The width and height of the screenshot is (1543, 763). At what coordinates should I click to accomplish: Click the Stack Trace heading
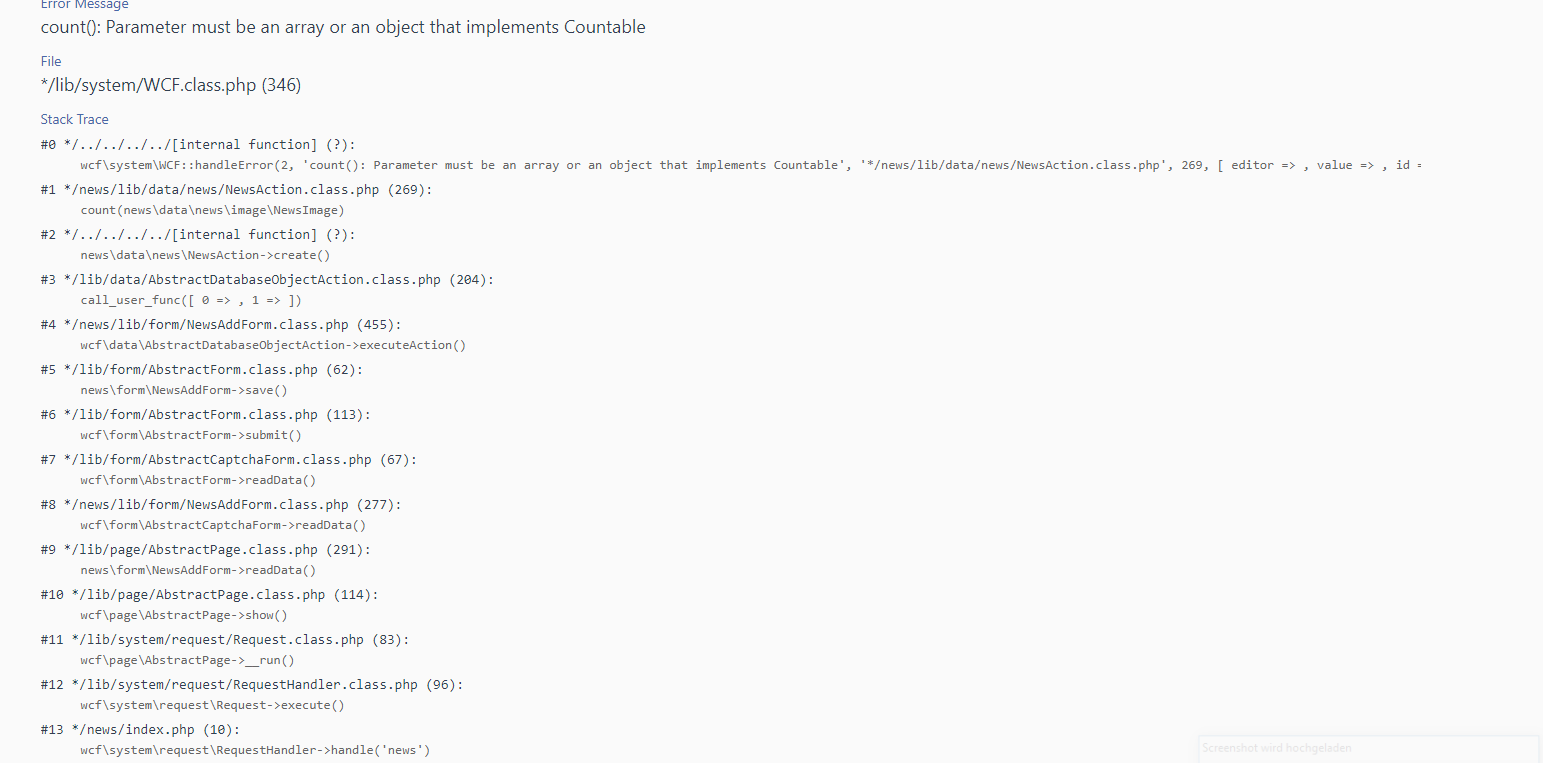(x=75, y=119)
